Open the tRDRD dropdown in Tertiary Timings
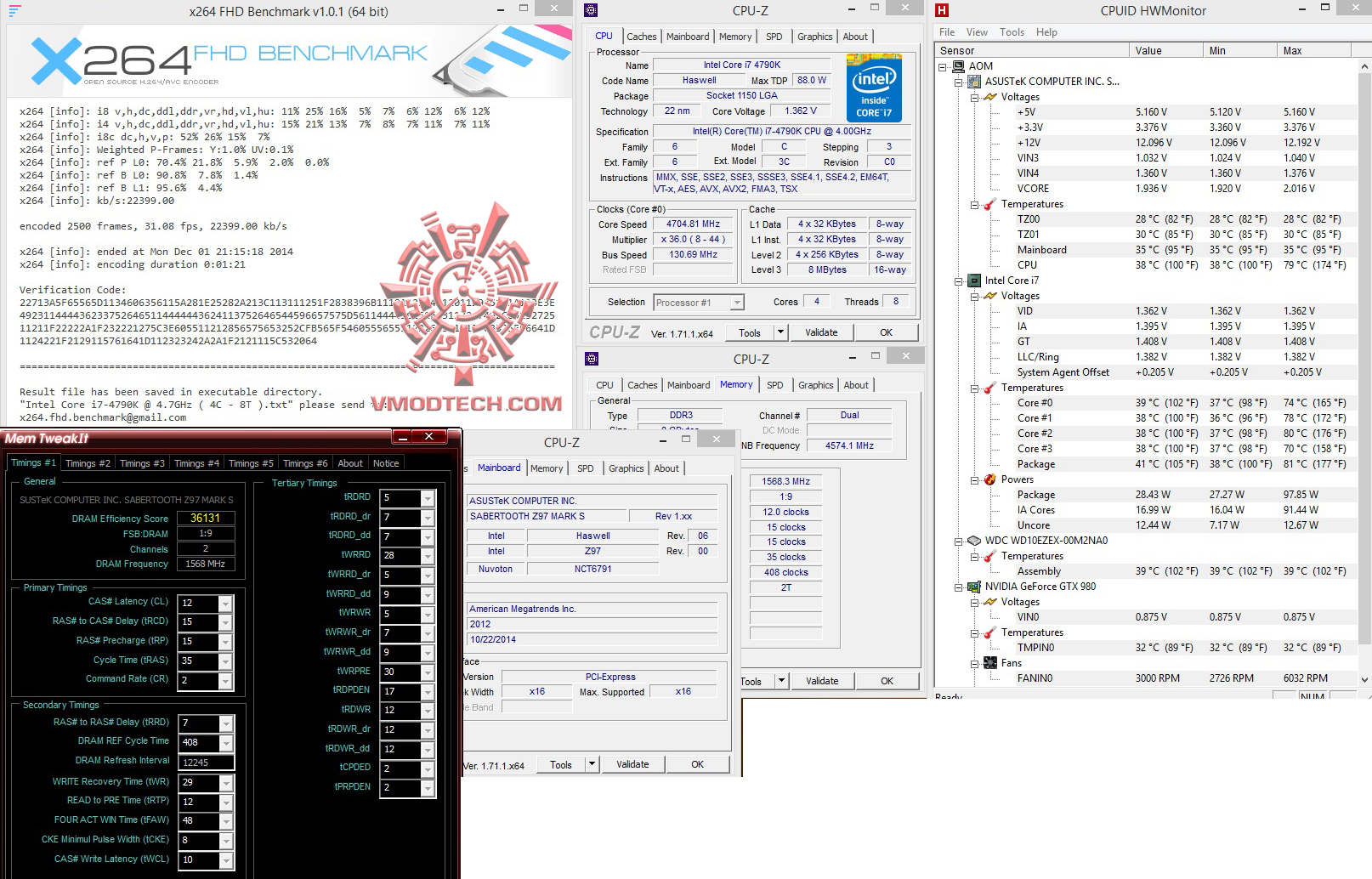The image size is (1372, 879). [428, 498]
